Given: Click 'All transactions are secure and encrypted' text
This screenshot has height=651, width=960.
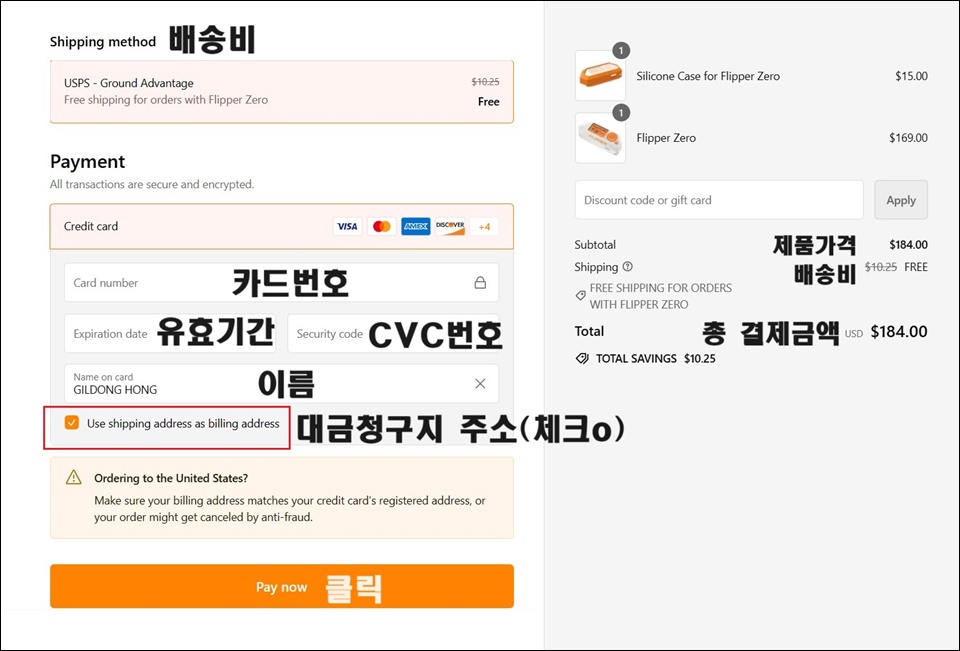Looking at the screenshot, I should (x=152, y=184).
